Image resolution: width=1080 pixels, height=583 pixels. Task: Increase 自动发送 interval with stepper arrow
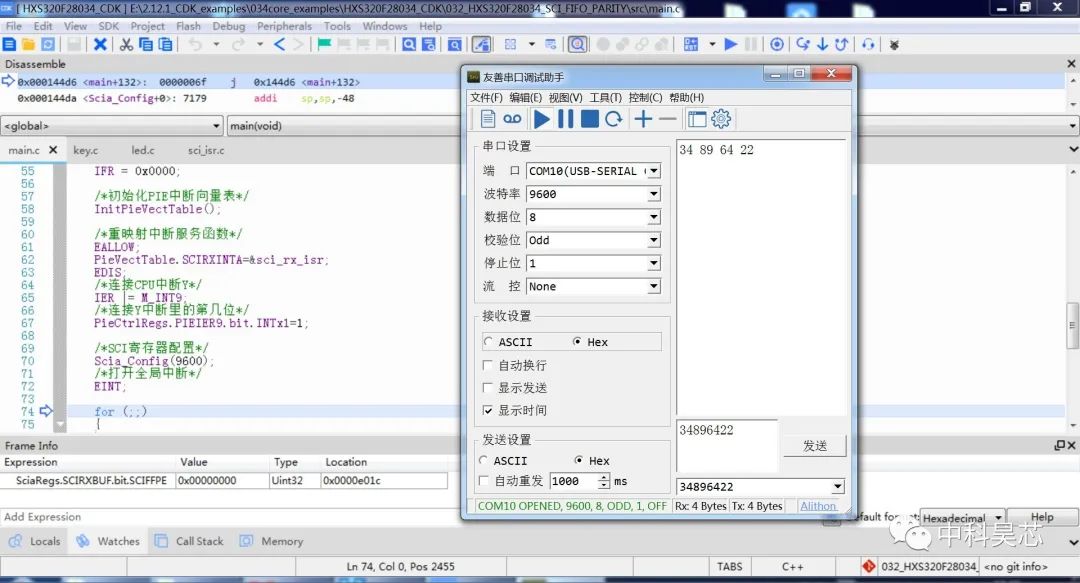[606, 477]
